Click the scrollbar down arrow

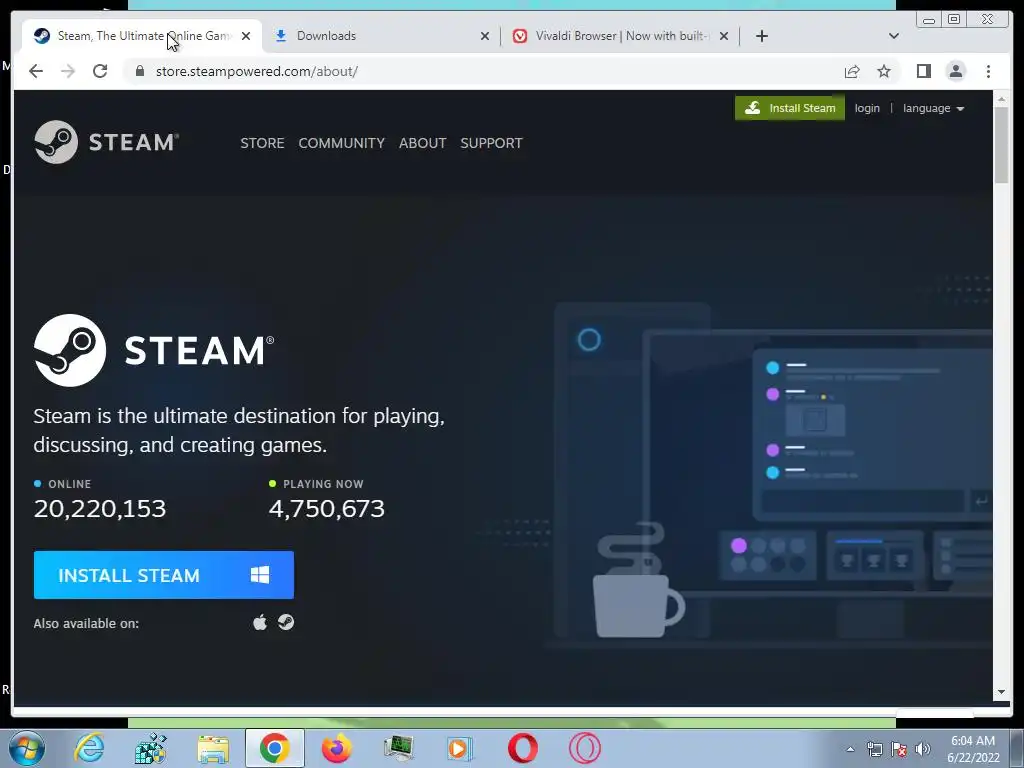tap(1001, 692)
